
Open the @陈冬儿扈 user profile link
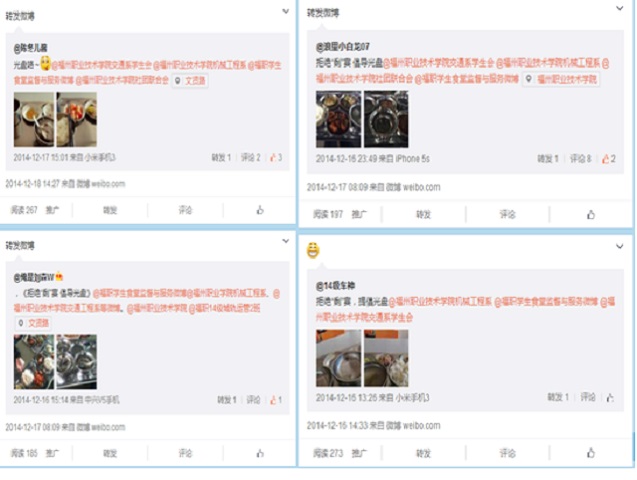pyautogui.click(x=31, y=48)
